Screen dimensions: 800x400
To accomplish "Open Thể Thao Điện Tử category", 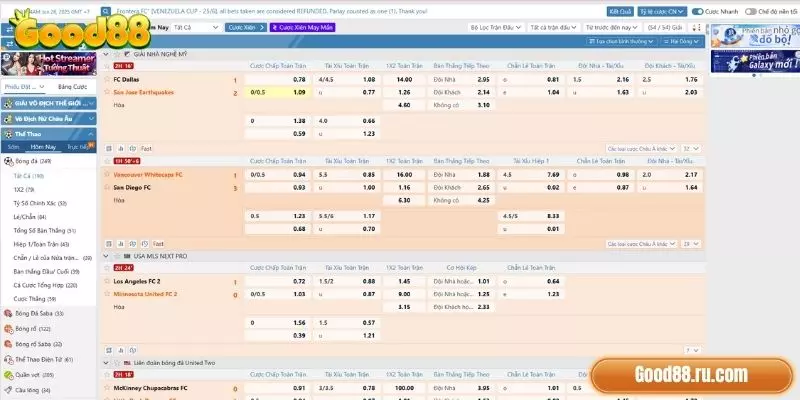I will coord(44,358).
